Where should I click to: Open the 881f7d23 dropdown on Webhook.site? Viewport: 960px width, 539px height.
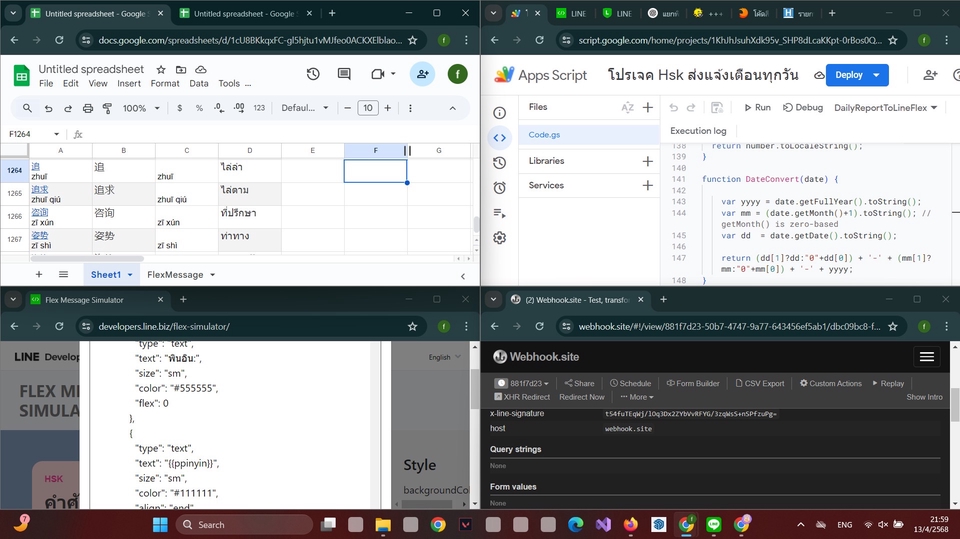coord(522,383)
